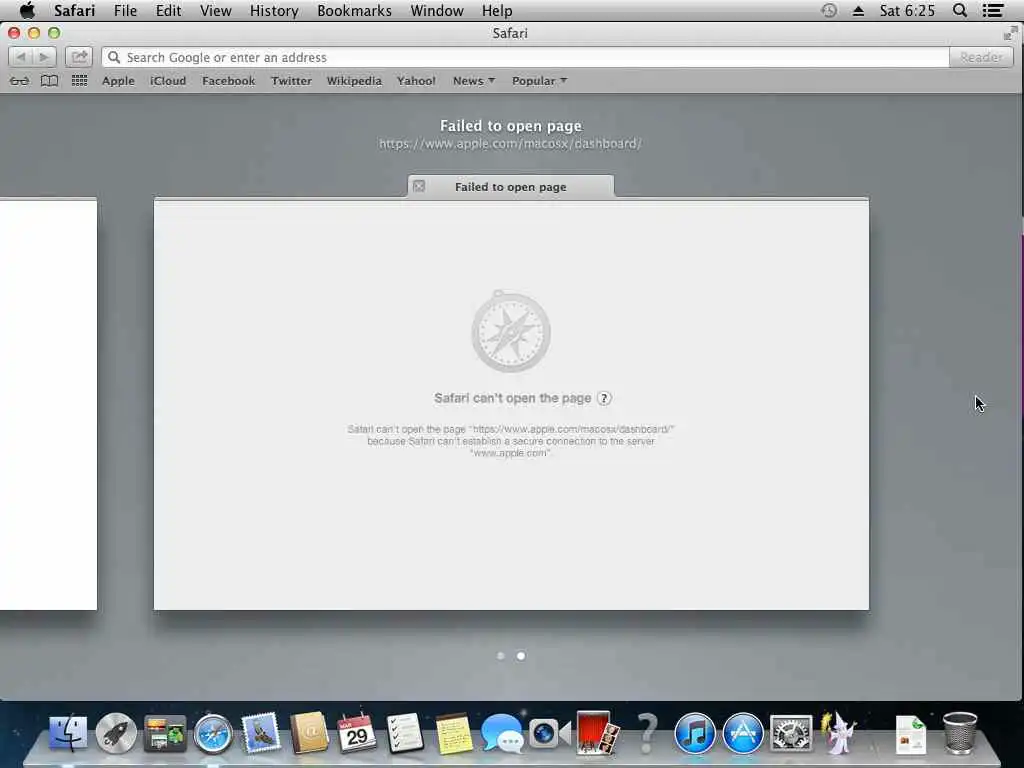Open the Apple menu
The height and width of the screenshot is (768, 1024).
pyautogui.click(x=27, y=10)
